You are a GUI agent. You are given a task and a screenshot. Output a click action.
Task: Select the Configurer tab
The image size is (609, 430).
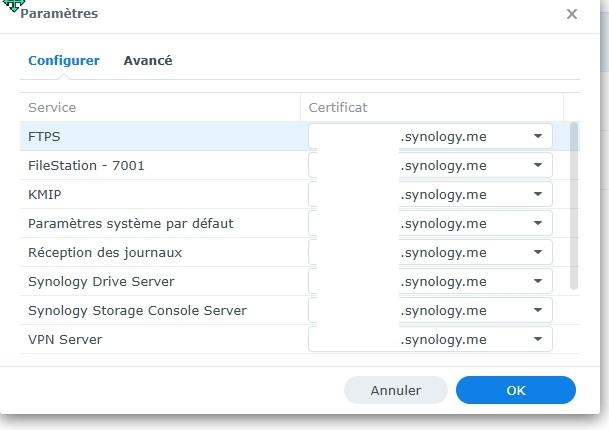(x=64, y=61)
